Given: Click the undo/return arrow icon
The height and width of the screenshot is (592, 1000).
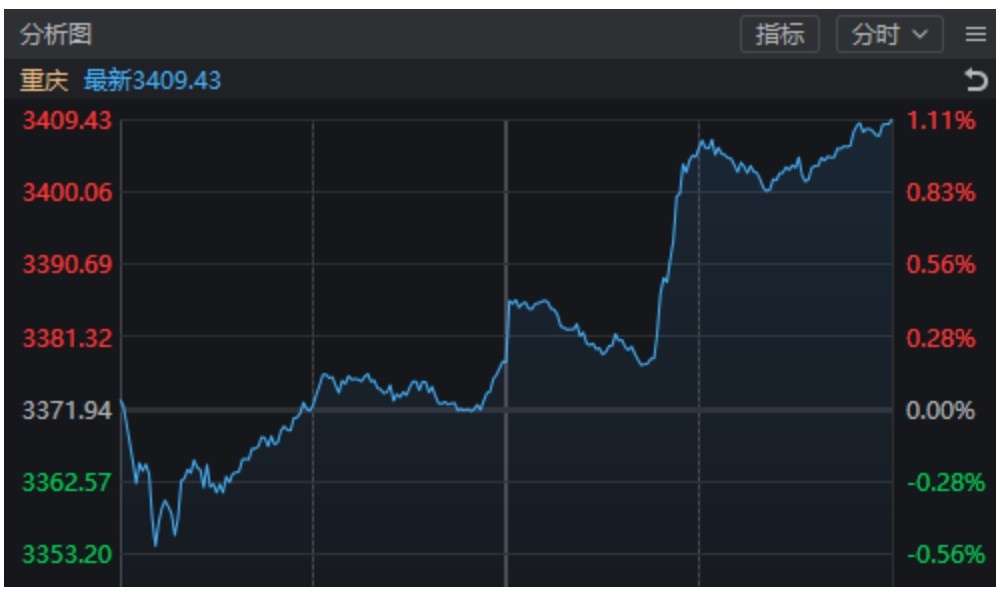Looking at the screenshot, I should click(975, 80).
